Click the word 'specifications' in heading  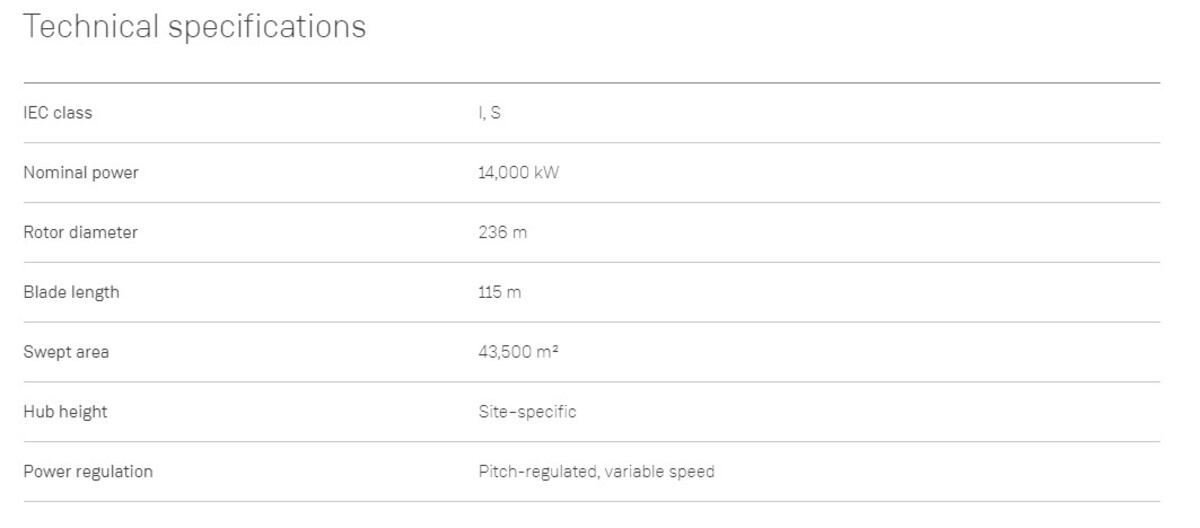click(267, 27)
